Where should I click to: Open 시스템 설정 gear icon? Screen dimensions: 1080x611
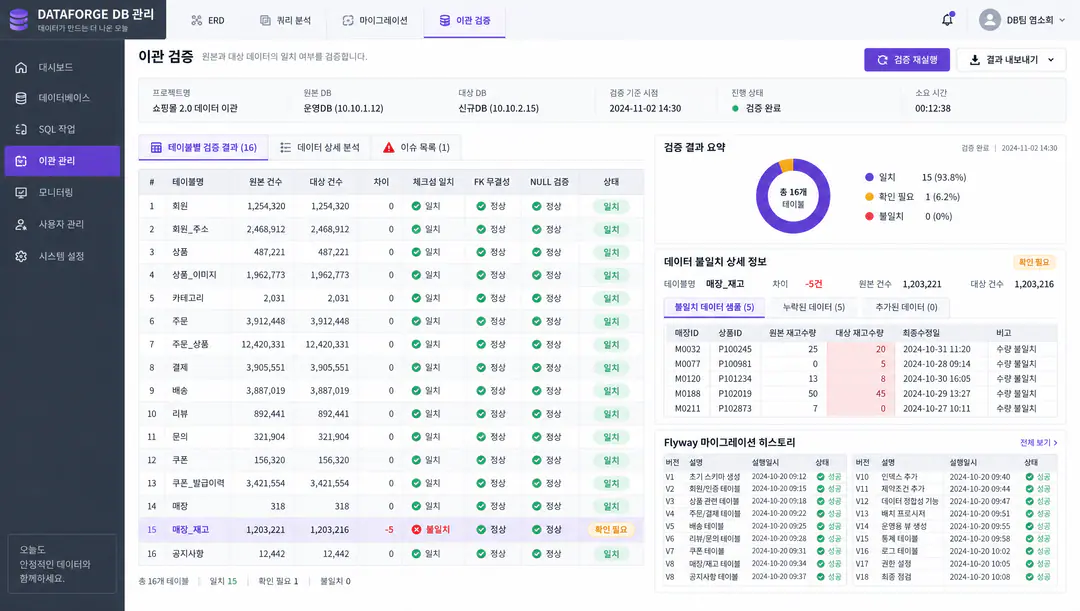tap(21, 256)
